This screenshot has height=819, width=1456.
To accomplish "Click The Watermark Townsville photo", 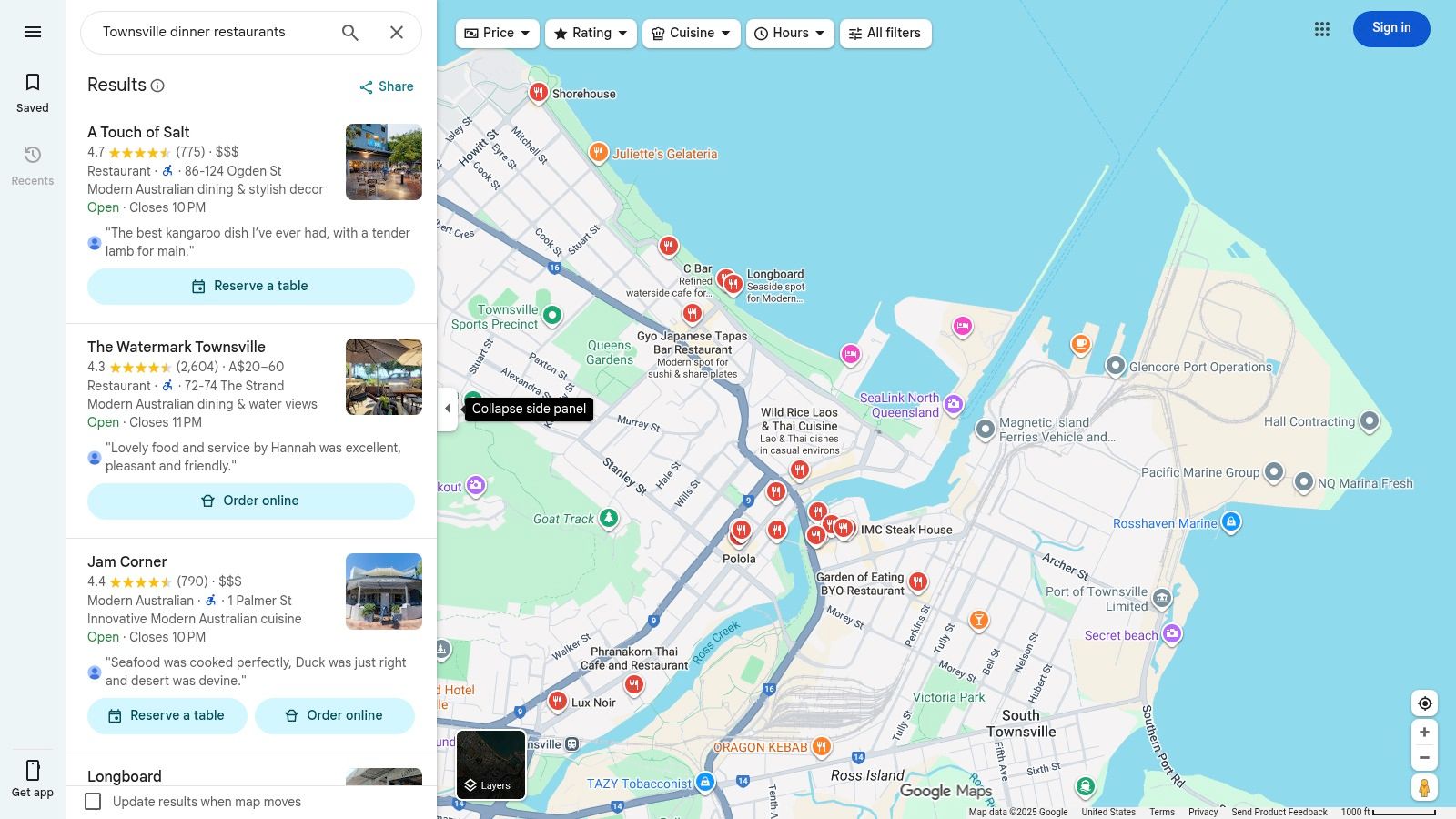I will (x=383, y=377).
